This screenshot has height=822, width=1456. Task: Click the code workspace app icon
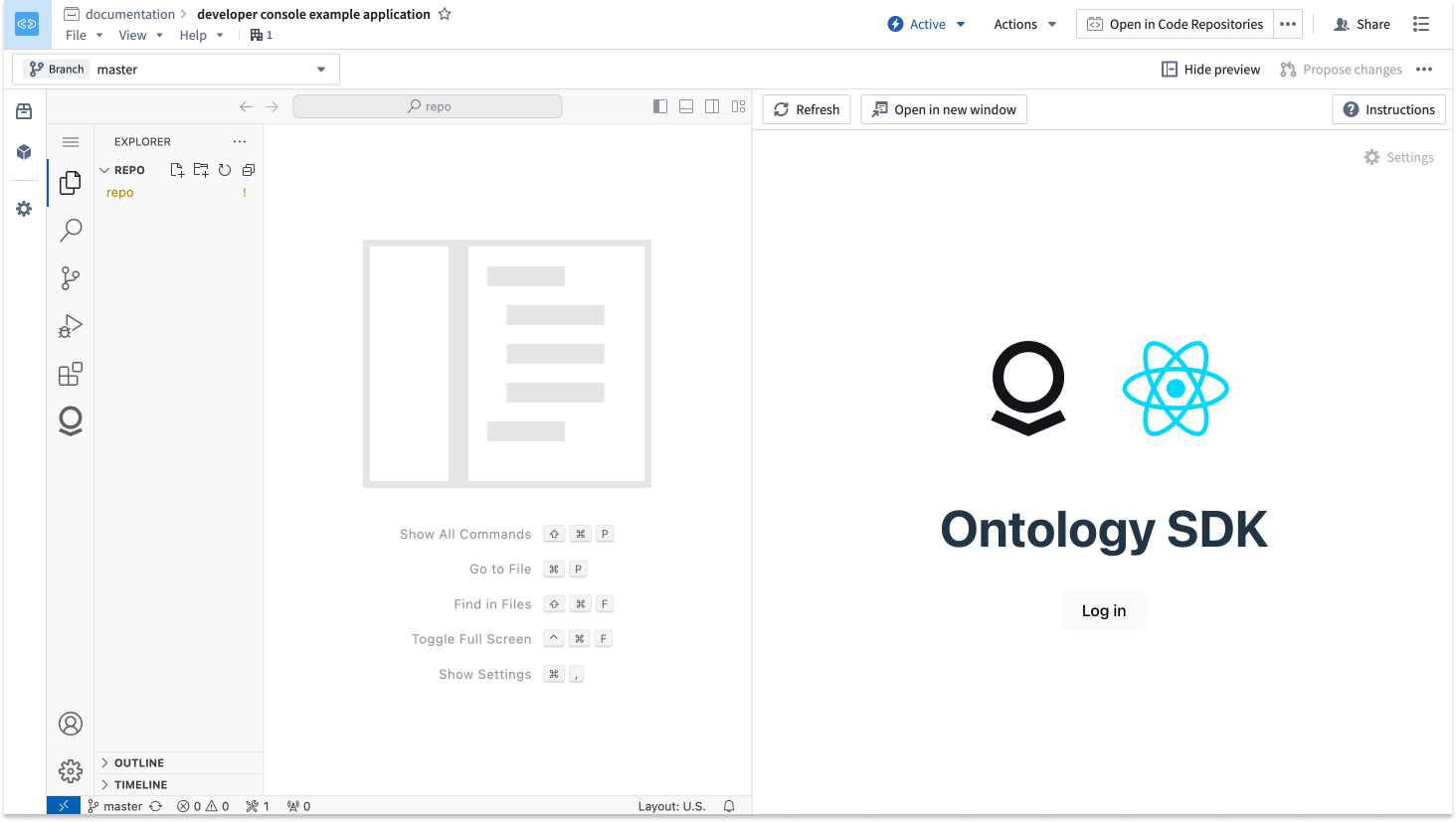(x=27, y=24)
